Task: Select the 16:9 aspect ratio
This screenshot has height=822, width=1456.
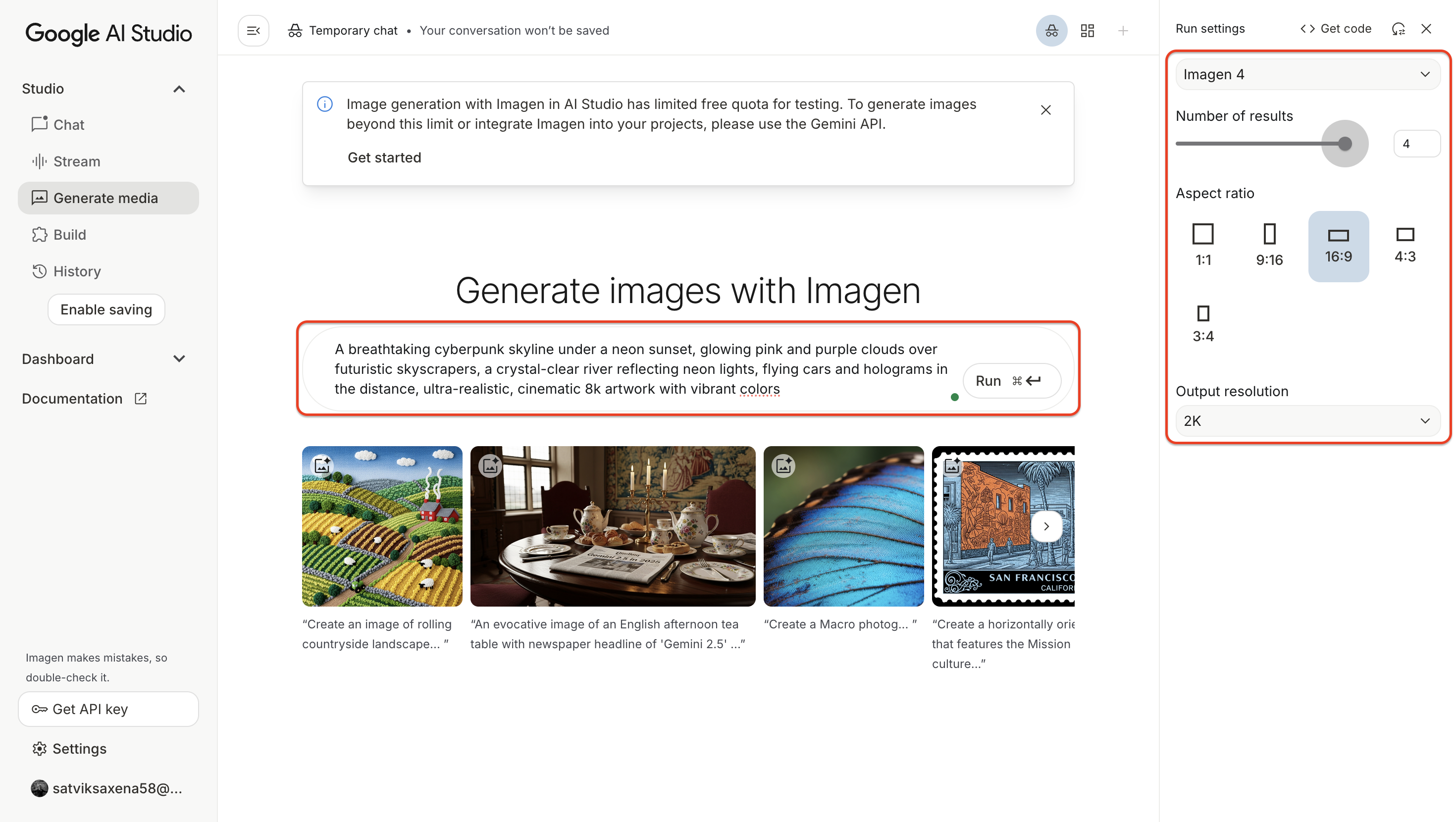Action: (x=1339, y=246)
